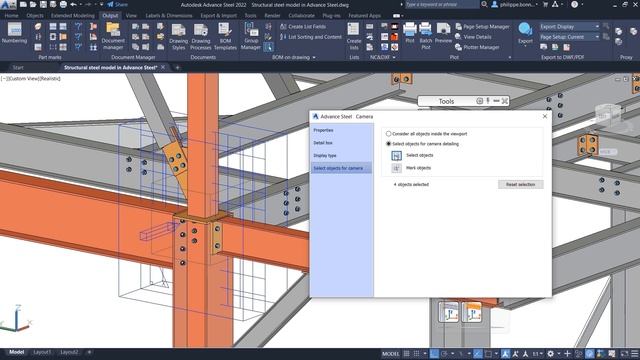Open Page Setup Current dropdown

(x=569, y=37)
